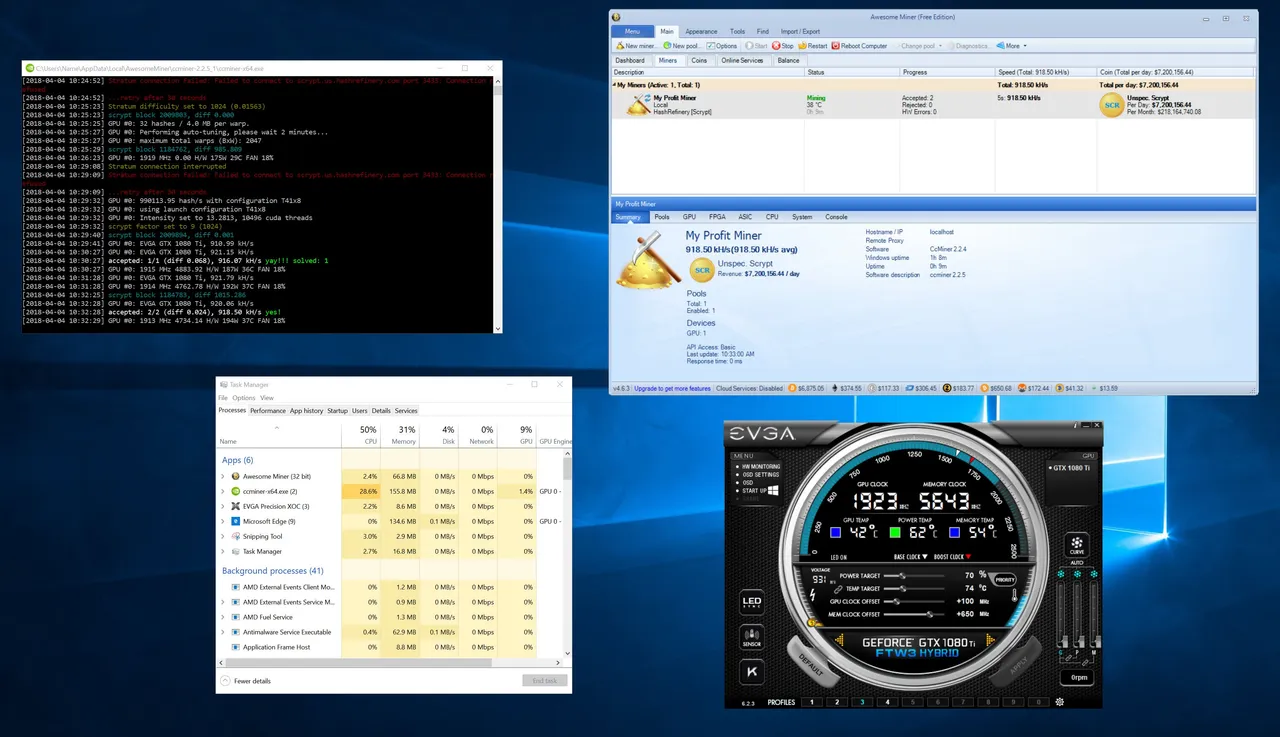Viewport: 1280px width, 737px height.
Task: Click the Priority button in EVGA Precision
Action: pos(1004,579)
